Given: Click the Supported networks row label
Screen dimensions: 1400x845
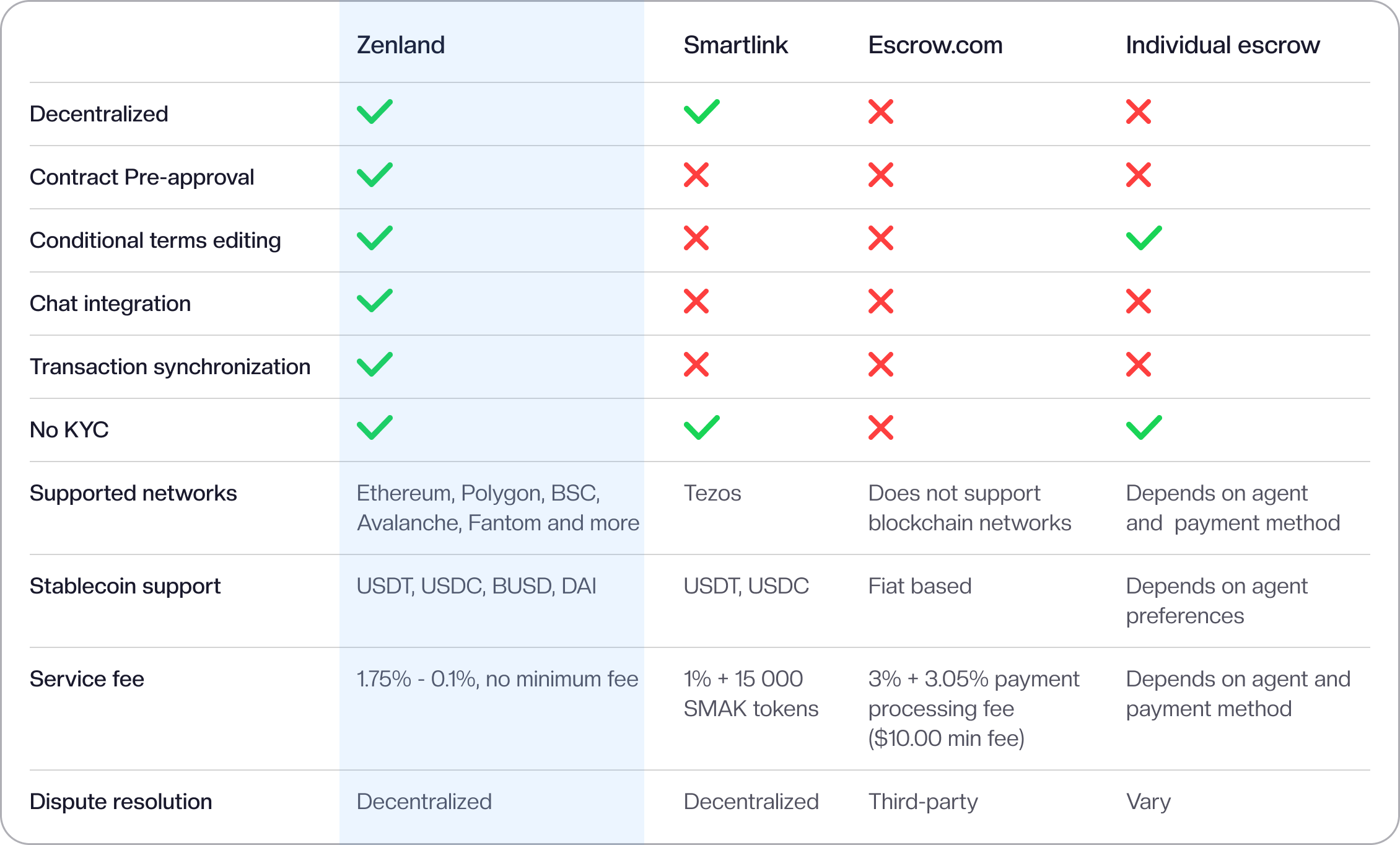Looking at the screenshot, I should click(133, 493).
